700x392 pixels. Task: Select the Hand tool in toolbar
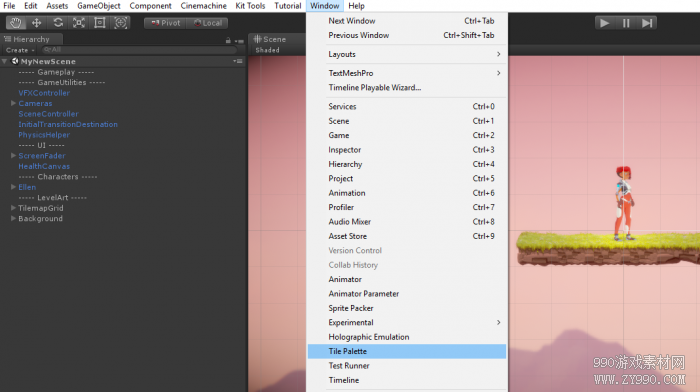(16, 23)
